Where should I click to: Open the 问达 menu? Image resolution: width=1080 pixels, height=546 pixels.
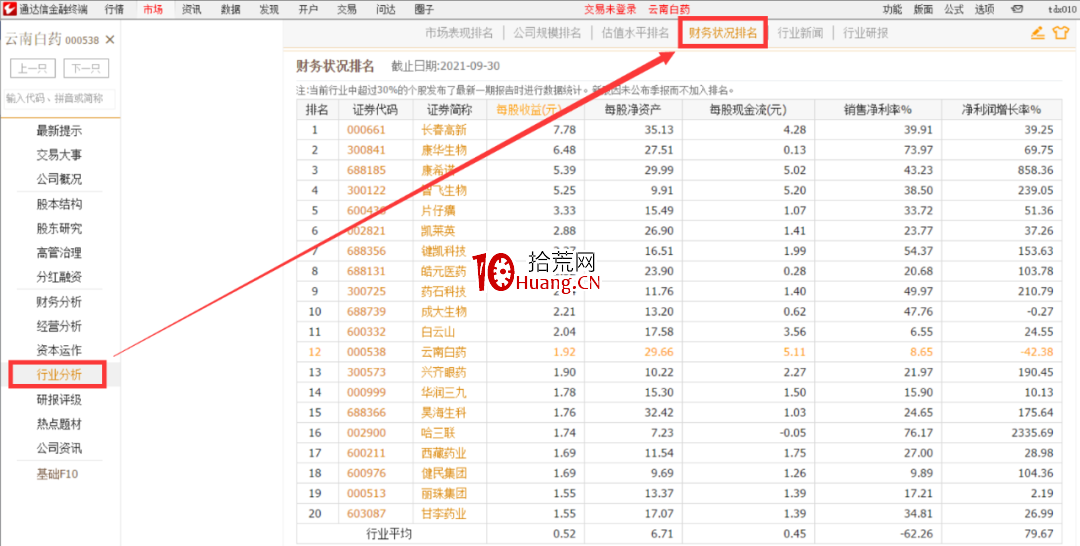[386, 9]
